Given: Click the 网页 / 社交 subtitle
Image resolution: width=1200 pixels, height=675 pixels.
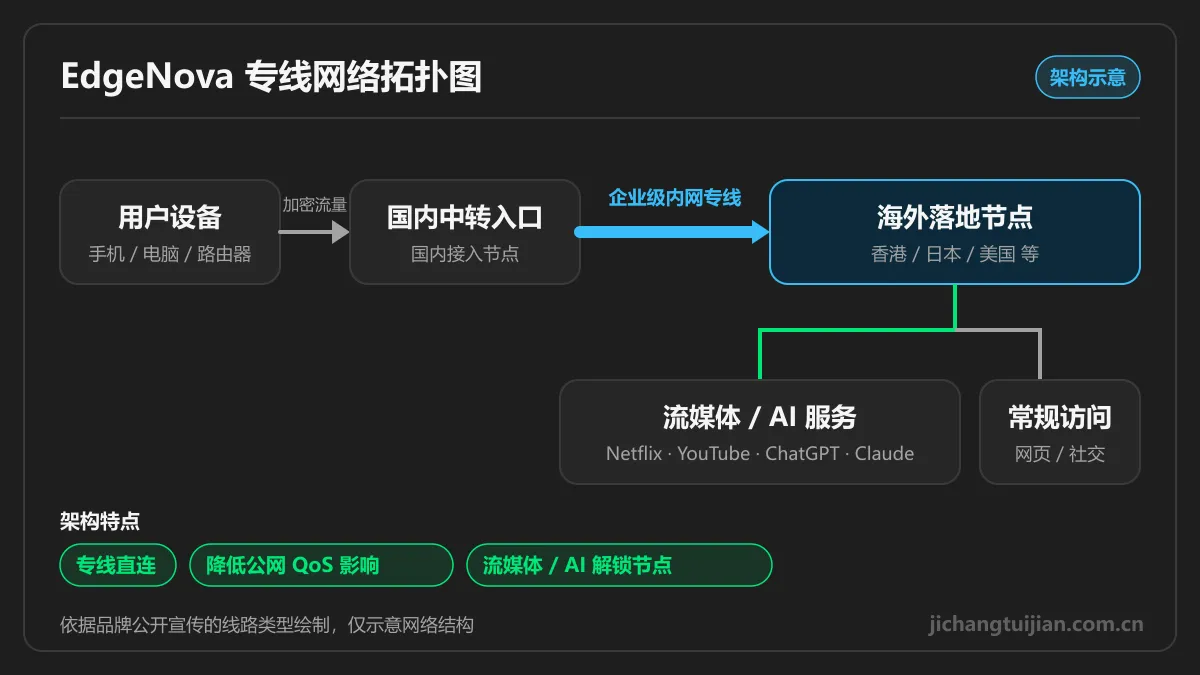Looking at the screenshot, I should (1060, 454).
